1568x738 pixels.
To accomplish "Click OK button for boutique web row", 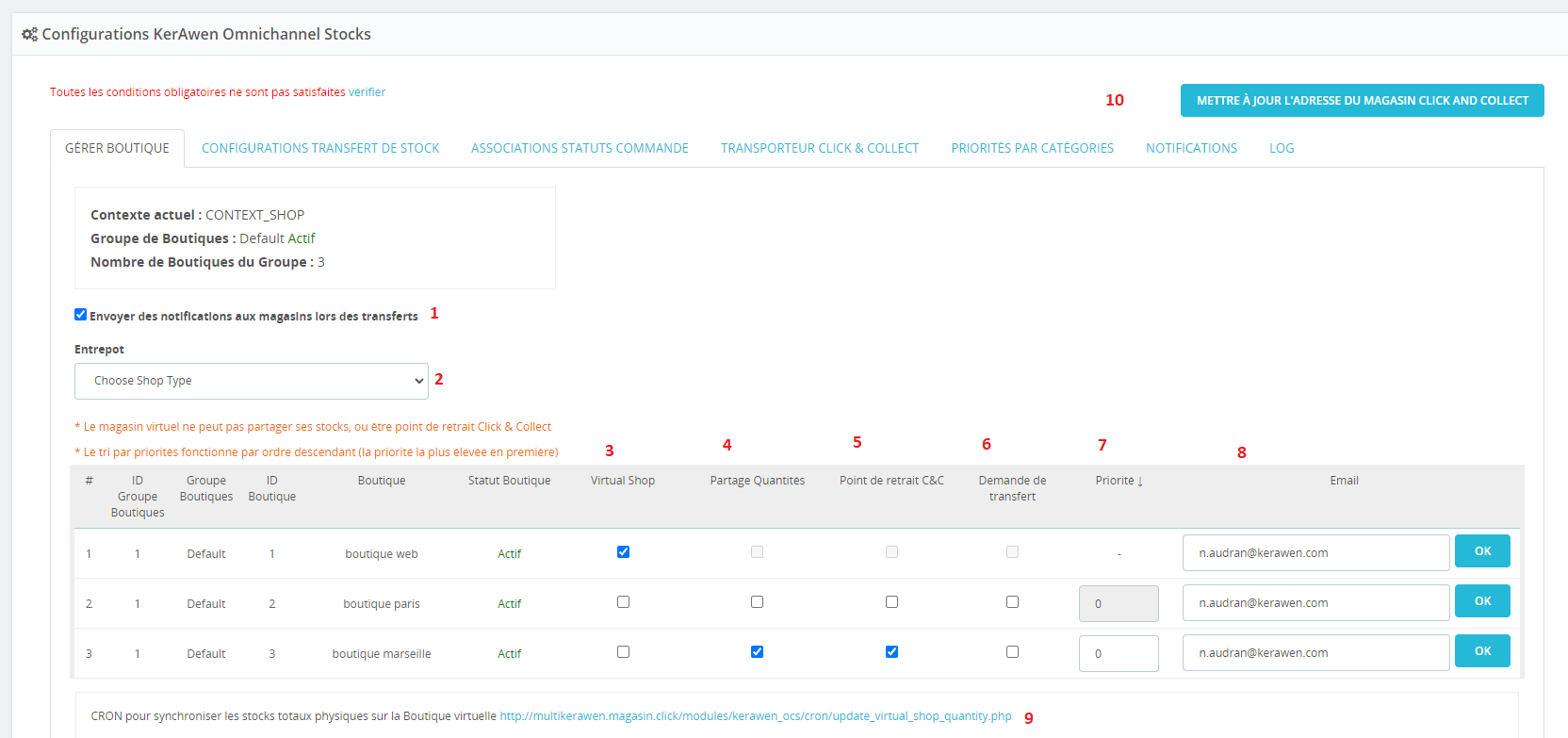I will (x=1482, y=551).
